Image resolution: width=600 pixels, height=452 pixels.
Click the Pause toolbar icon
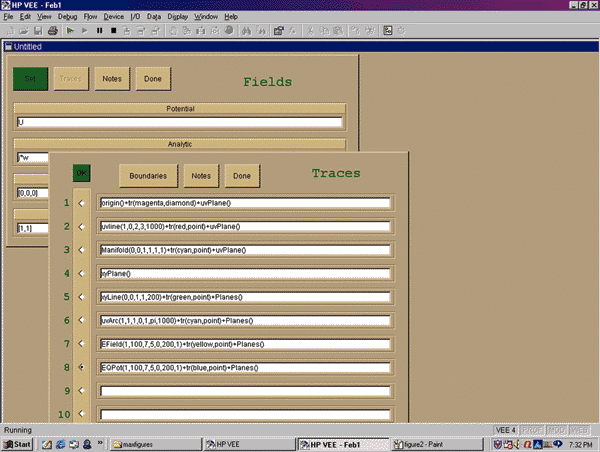99,31
